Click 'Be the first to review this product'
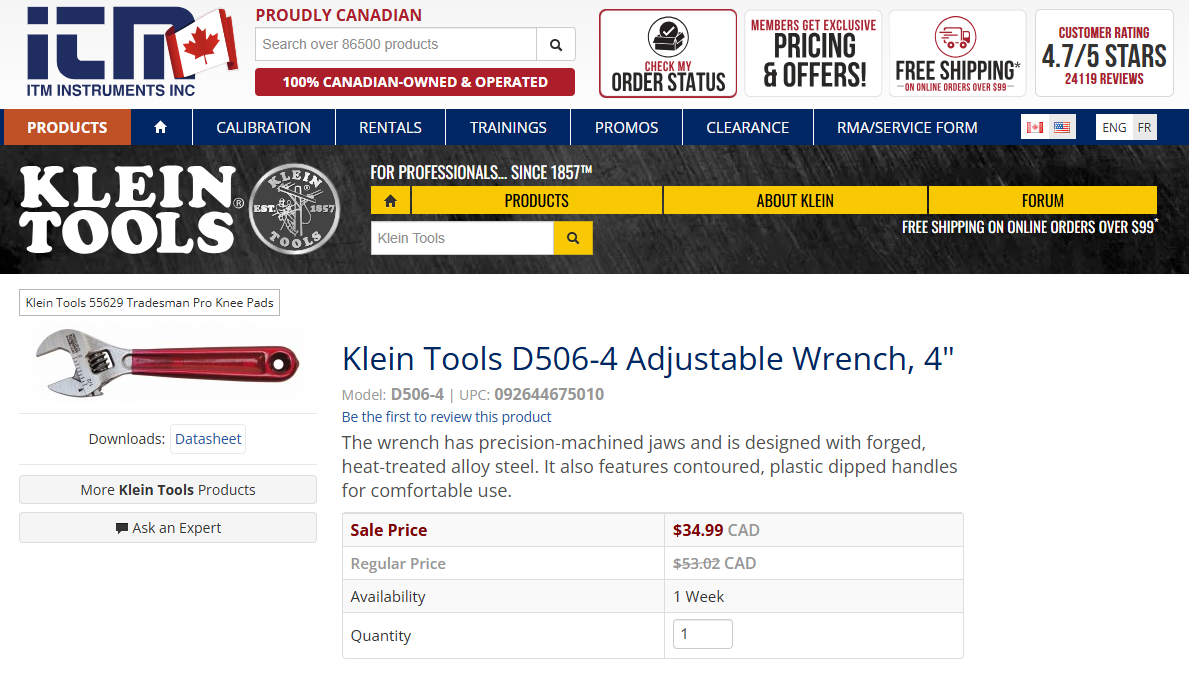The height and width of the screenshot is (676, 1189). pyautogui.click(x=446, y=416)
